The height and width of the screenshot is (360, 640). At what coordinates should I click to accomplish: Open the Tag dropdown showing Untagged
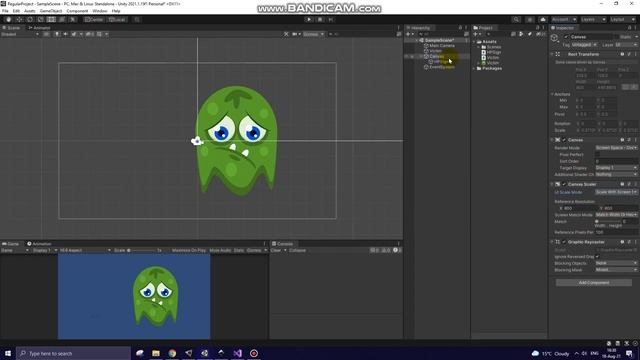click(x=584, y=44)
